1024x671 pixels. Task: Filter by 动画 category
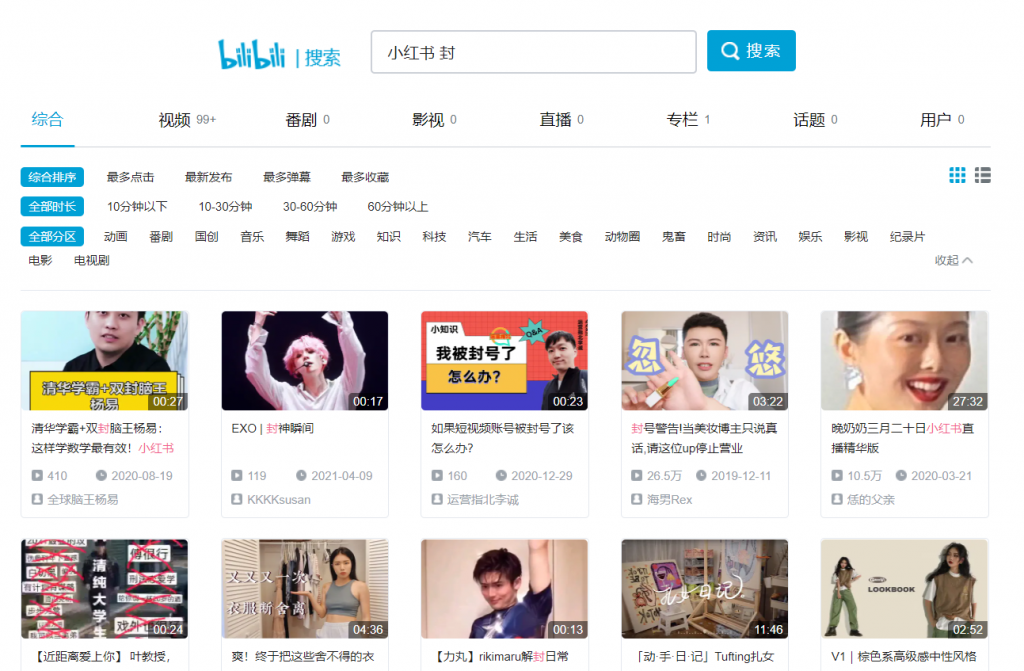click(116, 237)
